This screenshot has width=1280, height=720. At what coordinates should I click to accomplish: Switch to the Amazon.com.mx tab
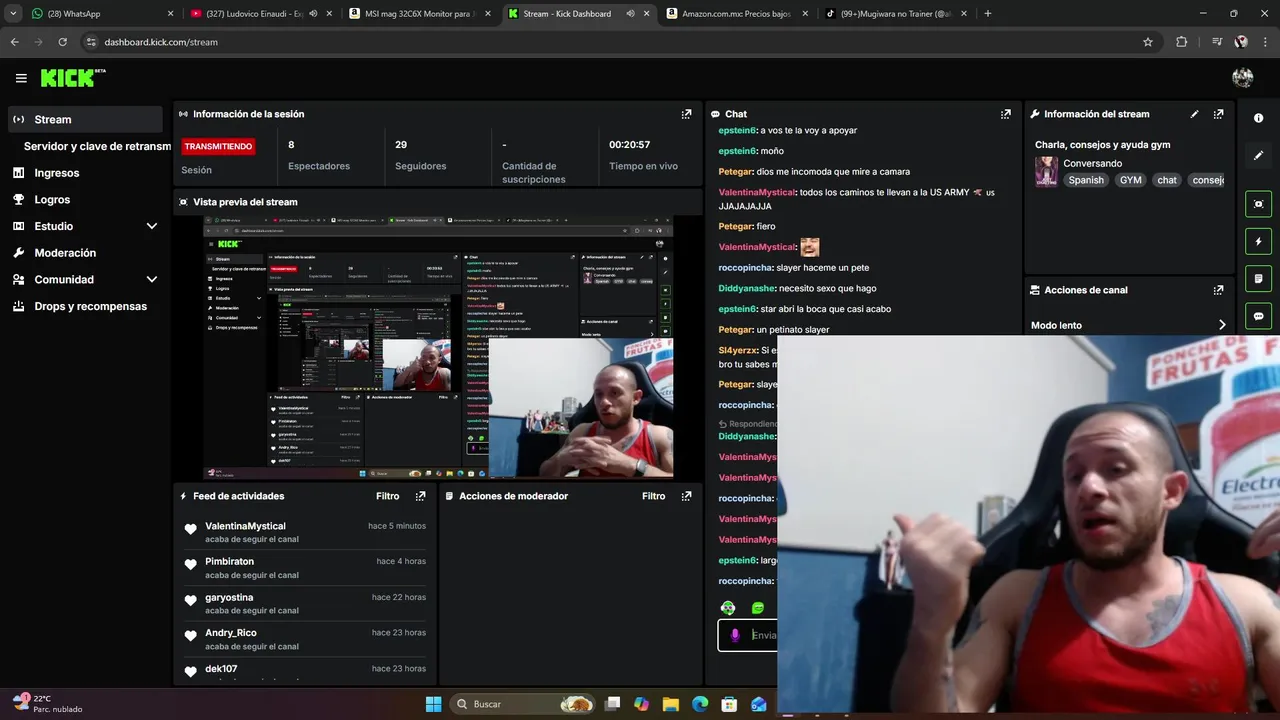pyautogui.click(x=737, y=14)
